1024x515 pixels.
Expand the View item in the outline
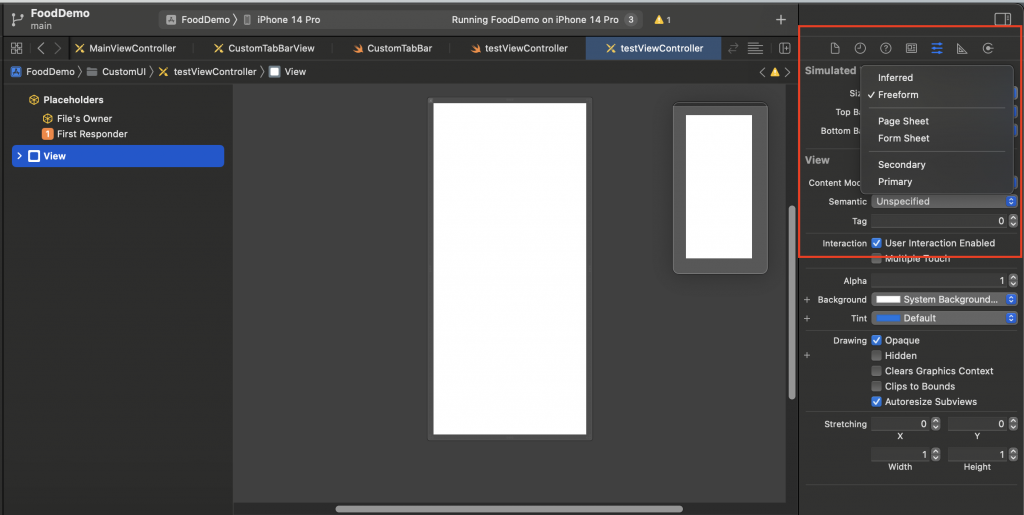(20, 156)
